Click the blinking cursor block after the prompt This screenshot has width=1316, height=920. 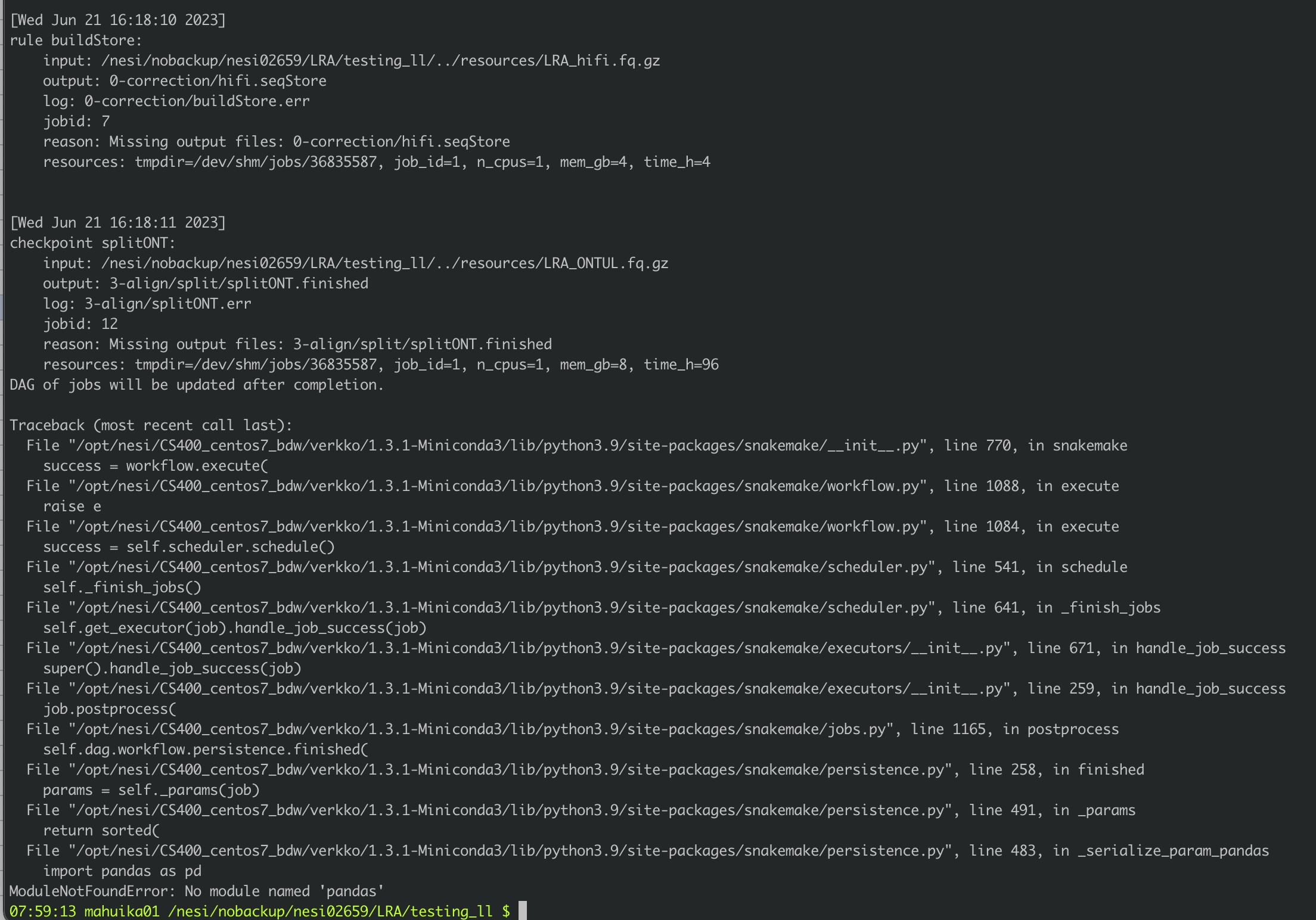[x=522, y=910]
